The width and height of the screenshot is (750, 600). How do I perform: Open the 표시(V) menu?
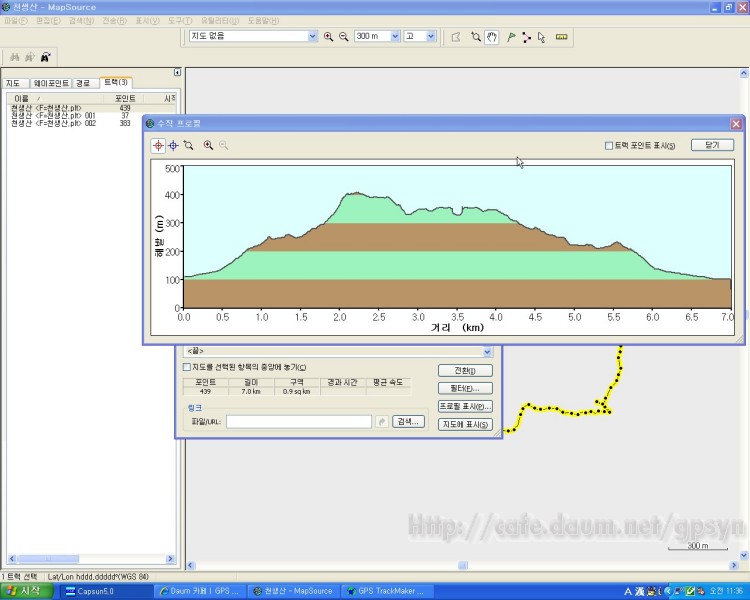click(148, 21)
